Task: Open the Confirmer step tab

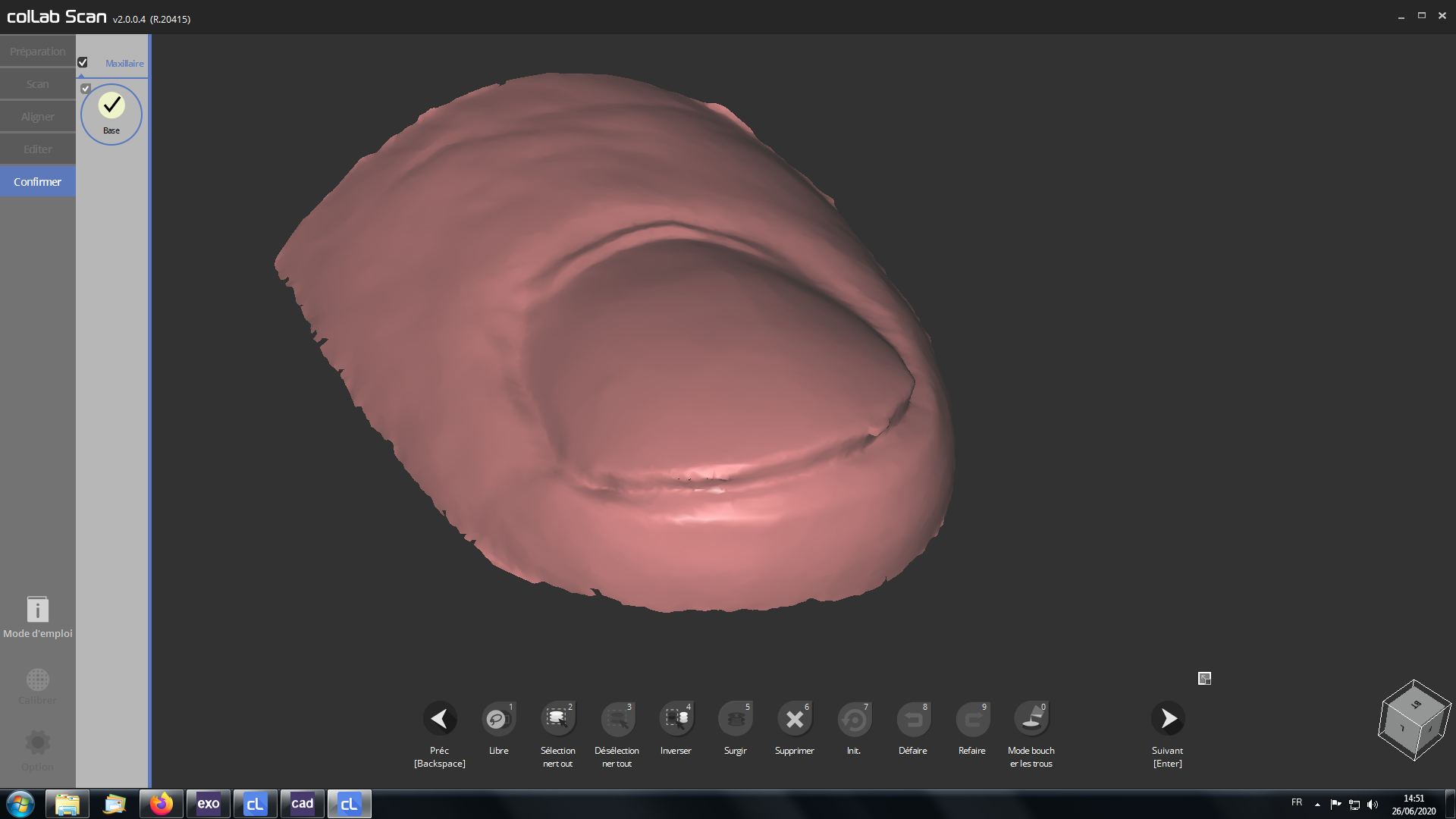Action: point(37,182)
